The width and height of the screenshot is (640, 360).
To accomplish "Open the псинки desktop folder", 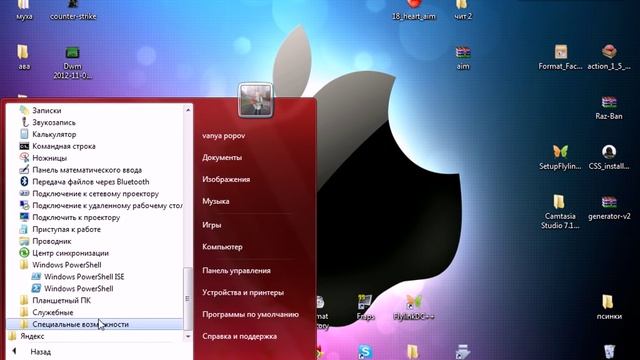I will [609, 307].
